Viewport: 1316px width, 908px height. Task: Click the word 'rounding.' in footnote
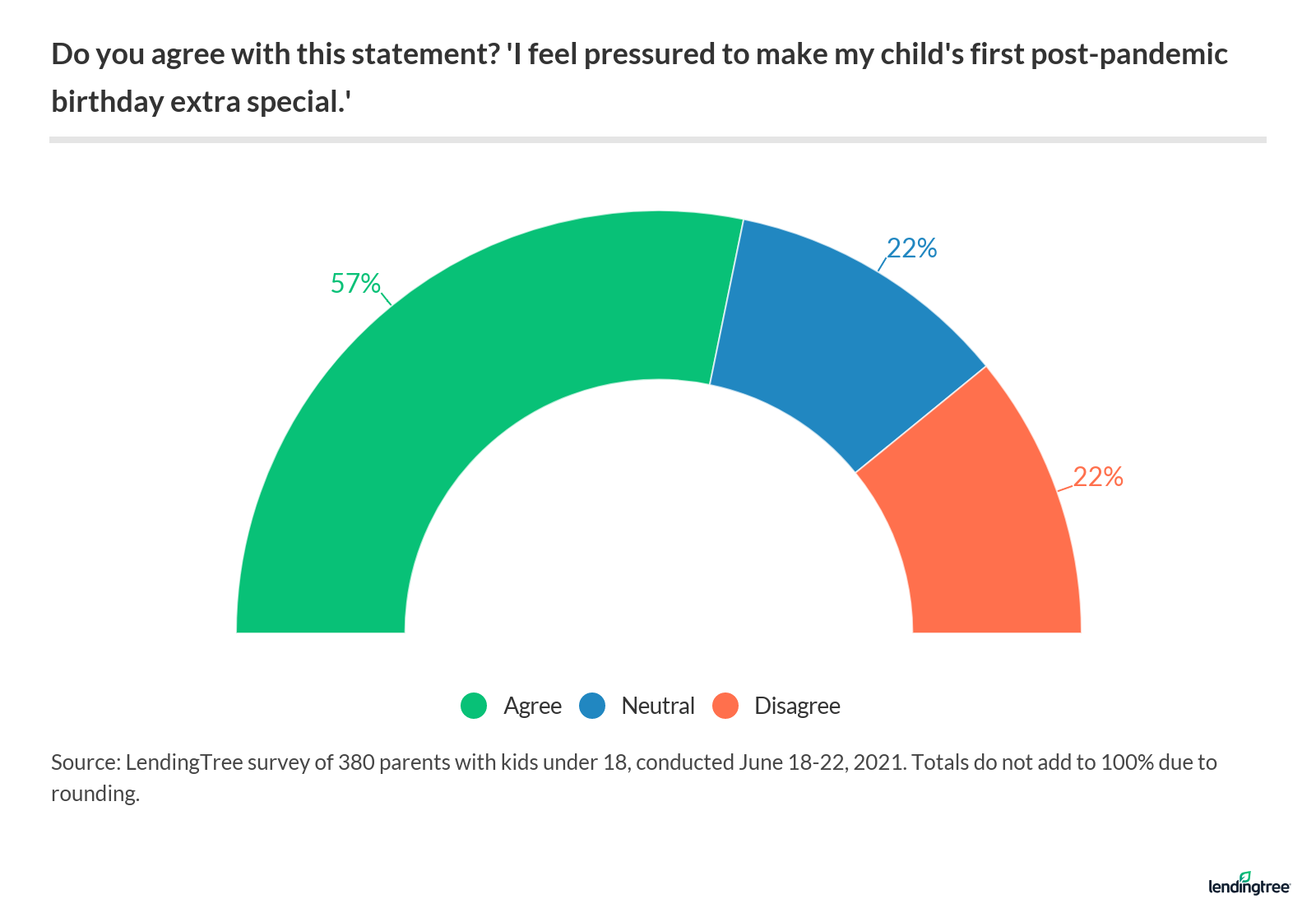click(x=95, y=794)
